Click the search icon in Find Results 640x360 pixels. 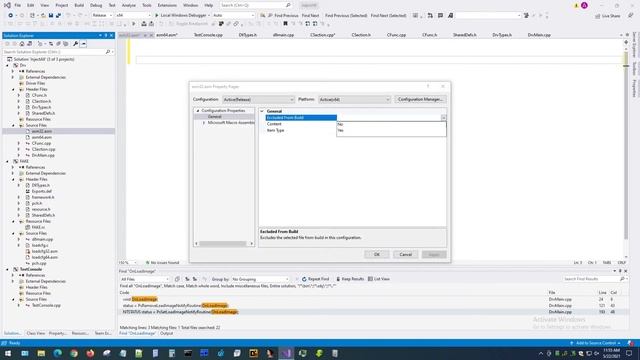click(x=622, y=279)
